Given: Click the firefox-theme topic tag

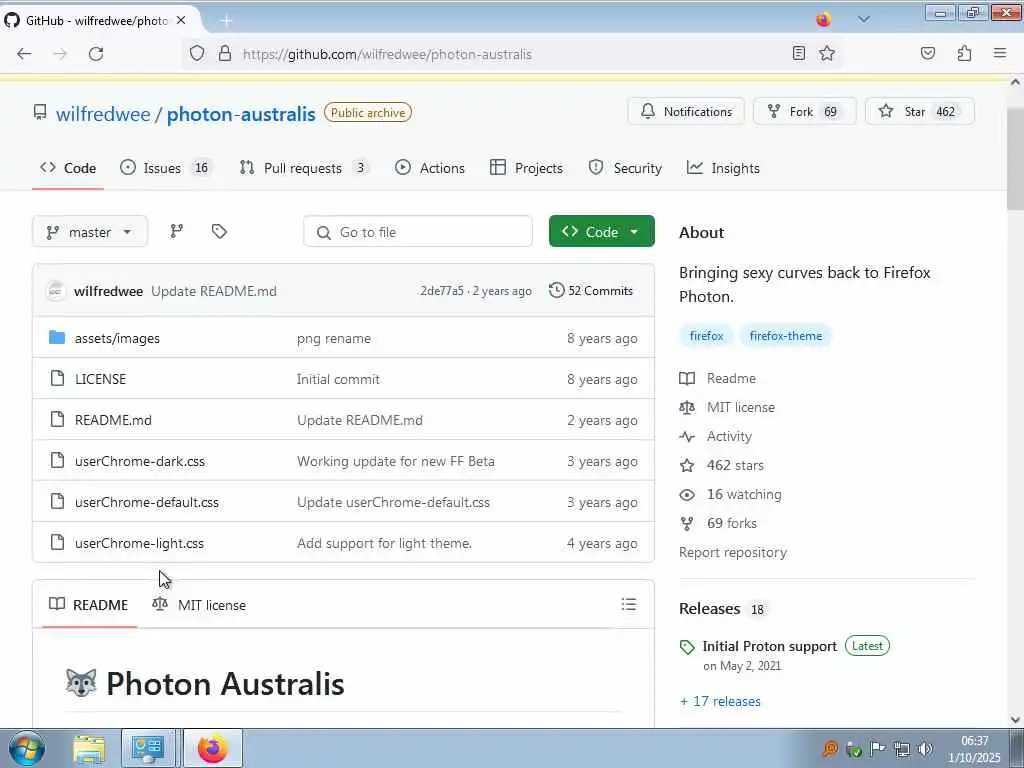Looking at the screenshot, I should (x=786, y=336).
